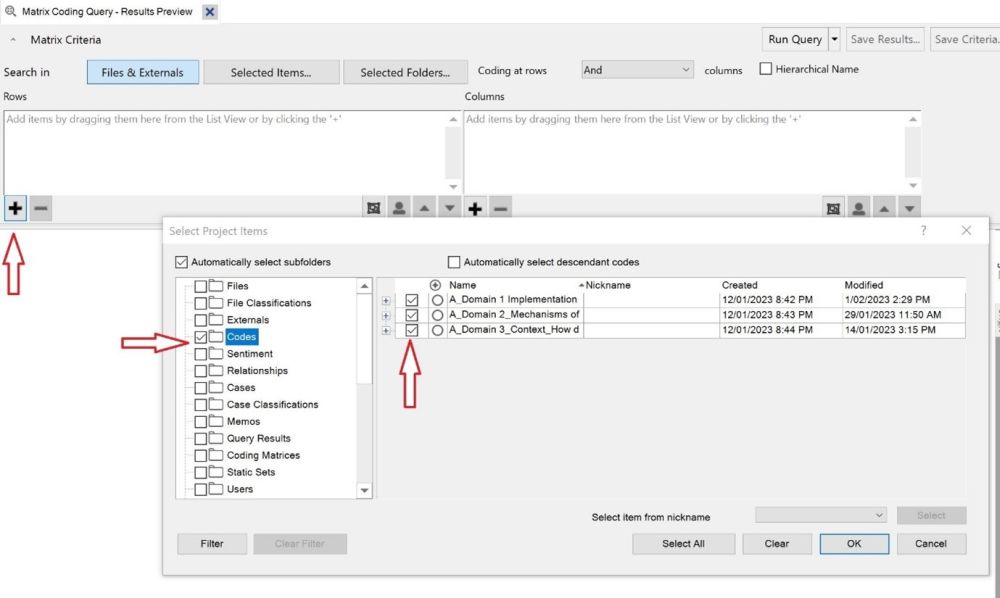Screen dimensions: 1000x598
Task: Uncheck the Codes folder checkbox
Action: coord(201,337)
